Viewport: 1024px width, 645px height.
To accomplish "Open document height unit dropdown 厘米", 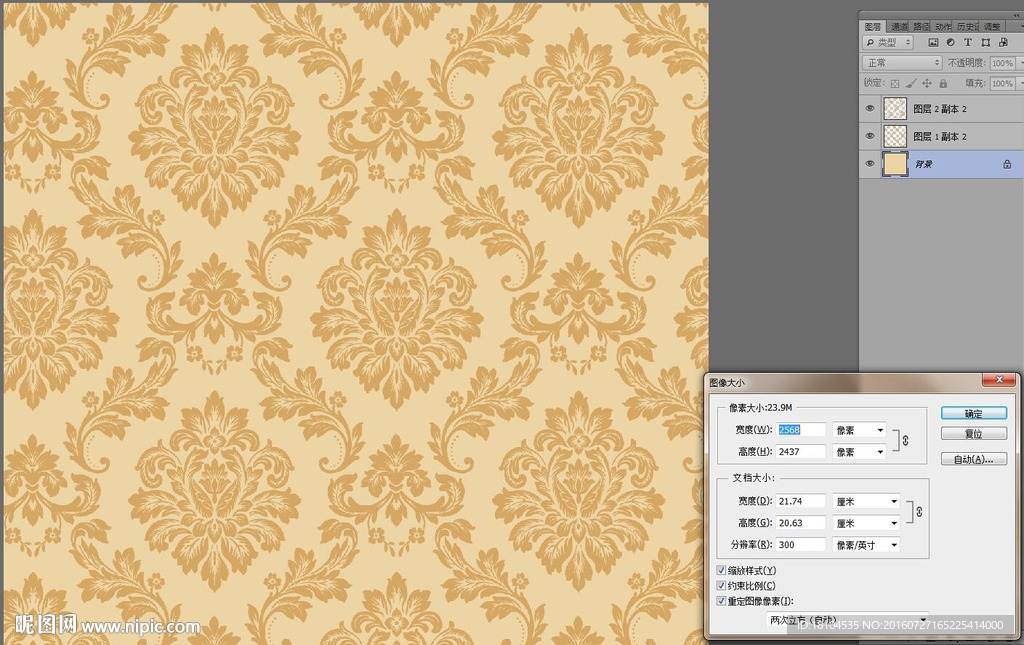I will click(866, 523).
